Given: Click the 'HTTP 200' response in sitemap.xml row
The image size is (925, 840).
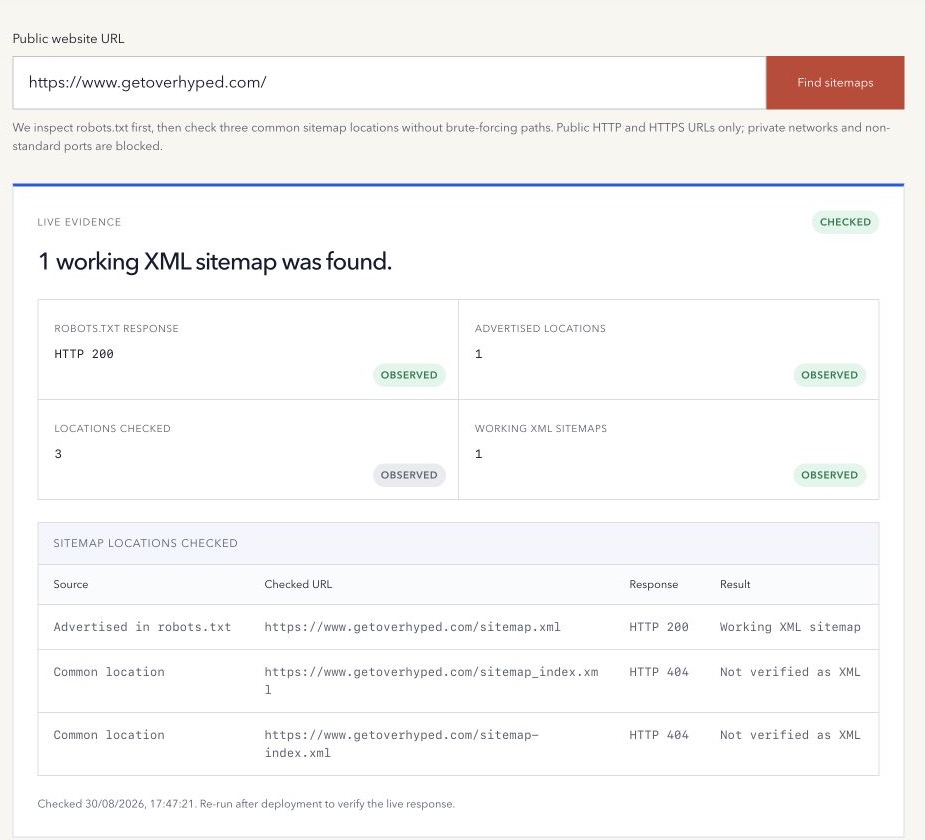Looking at the screenshot, I should coord(659,627).
